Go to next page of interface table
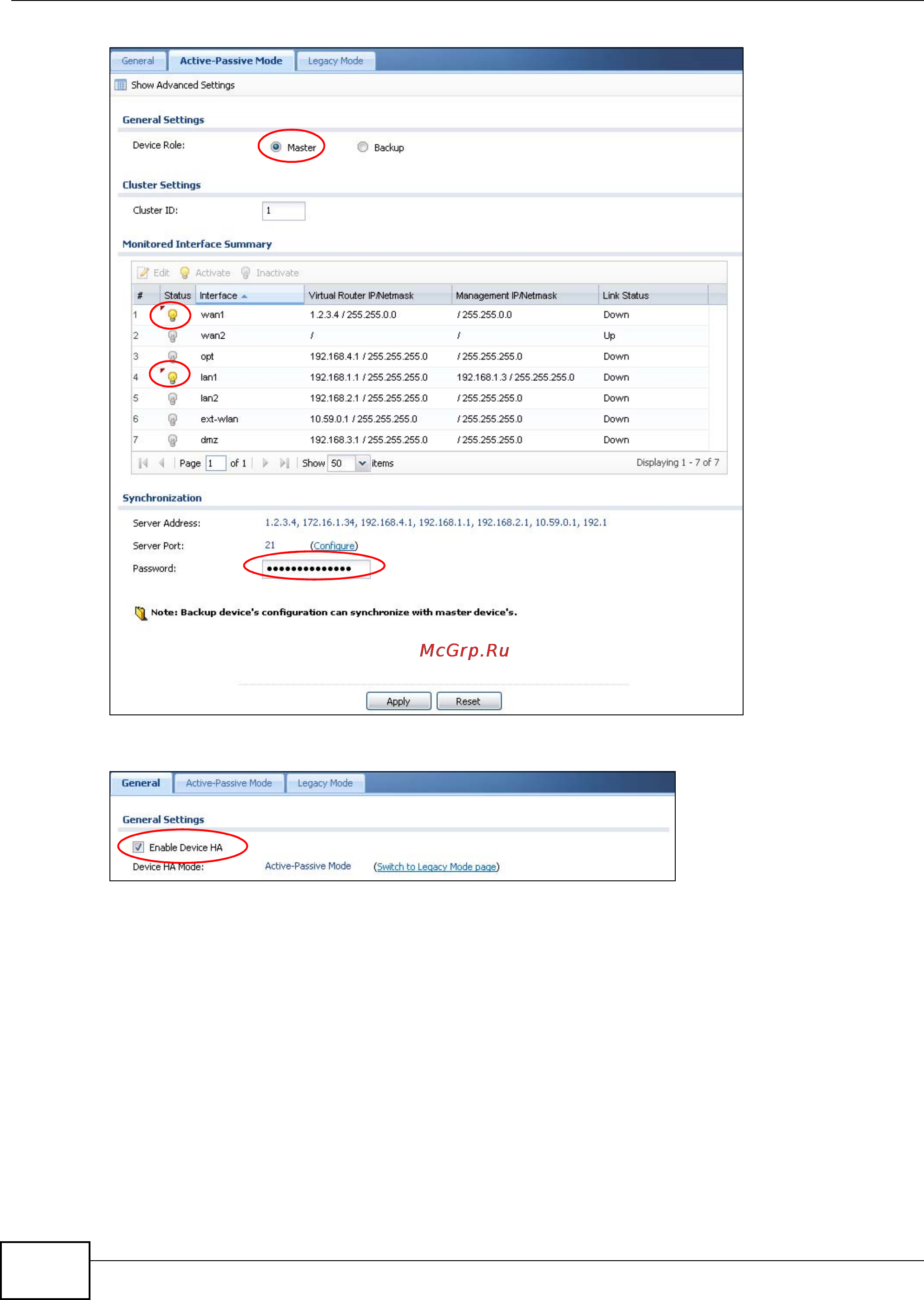Viewport: 924px width, 1300px height. [265, 463]
